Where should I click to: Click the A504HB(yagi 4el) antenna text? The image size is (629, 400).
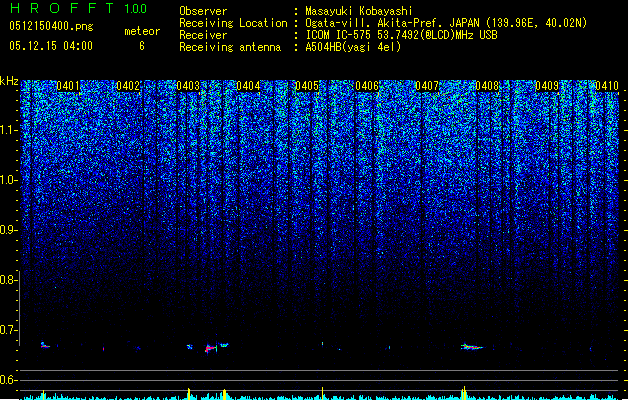click(x=353, y=47)
